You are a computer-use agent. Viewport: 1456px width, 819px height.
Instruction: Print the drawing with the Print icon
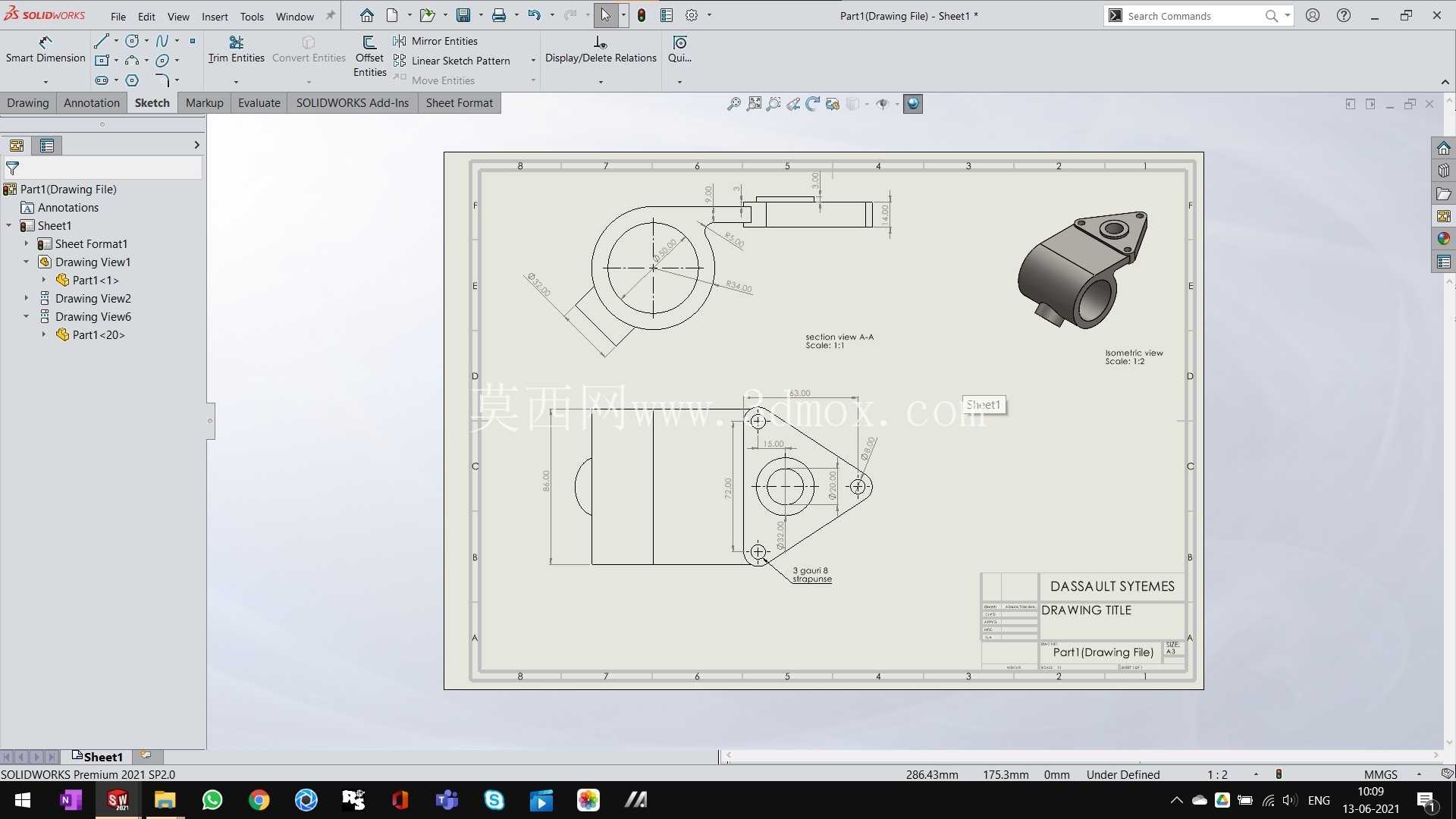click(x=499, y=15)
